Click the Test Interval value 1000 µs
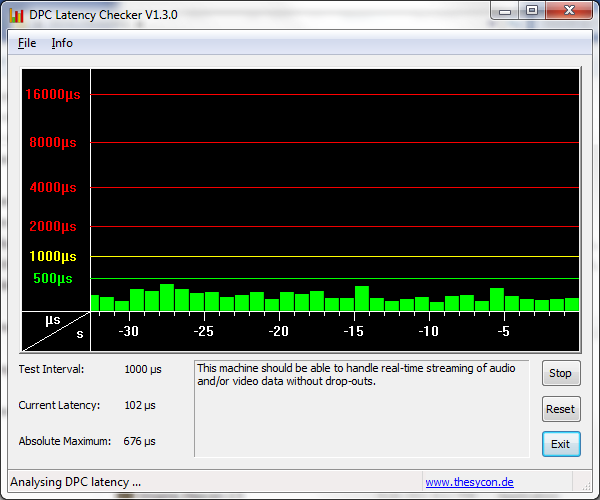Viewport: 600px width, 500px height. (143, 369)
